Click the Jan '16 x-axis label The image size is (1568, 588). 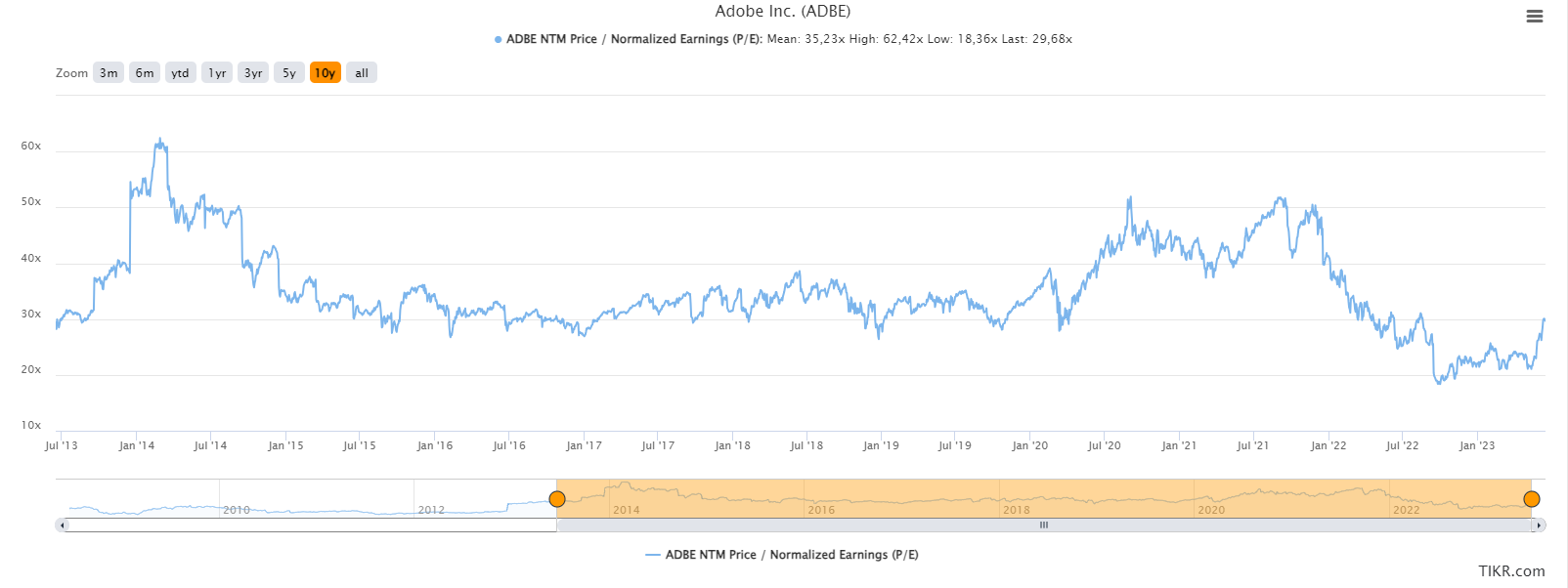(435, 445)
